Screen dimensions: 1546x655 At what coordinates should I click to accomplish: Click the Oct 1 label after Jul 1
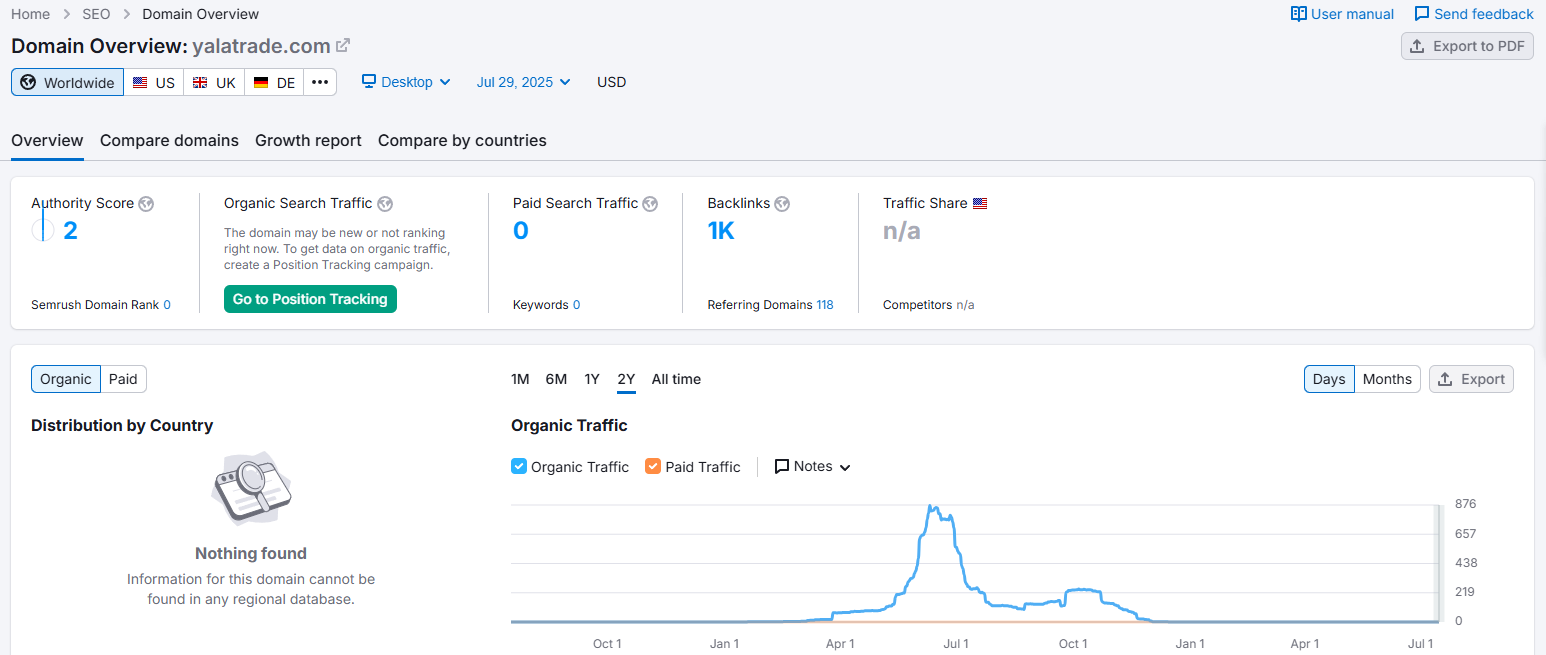[x=1073, y=643]
